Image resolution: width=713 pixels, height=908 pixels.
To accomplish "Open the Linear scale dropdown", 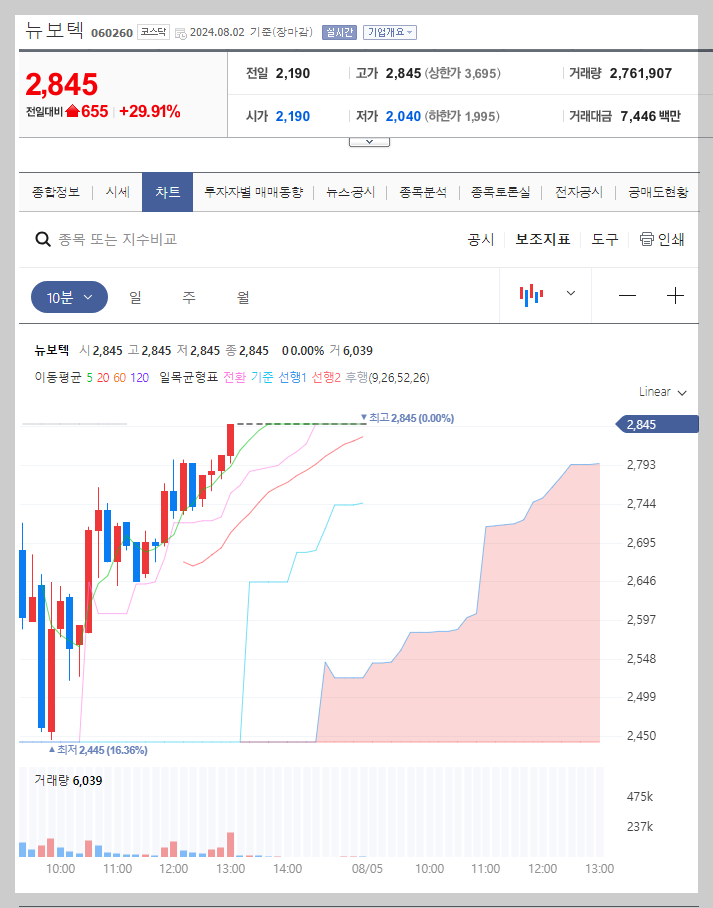I will coord(660,392).
